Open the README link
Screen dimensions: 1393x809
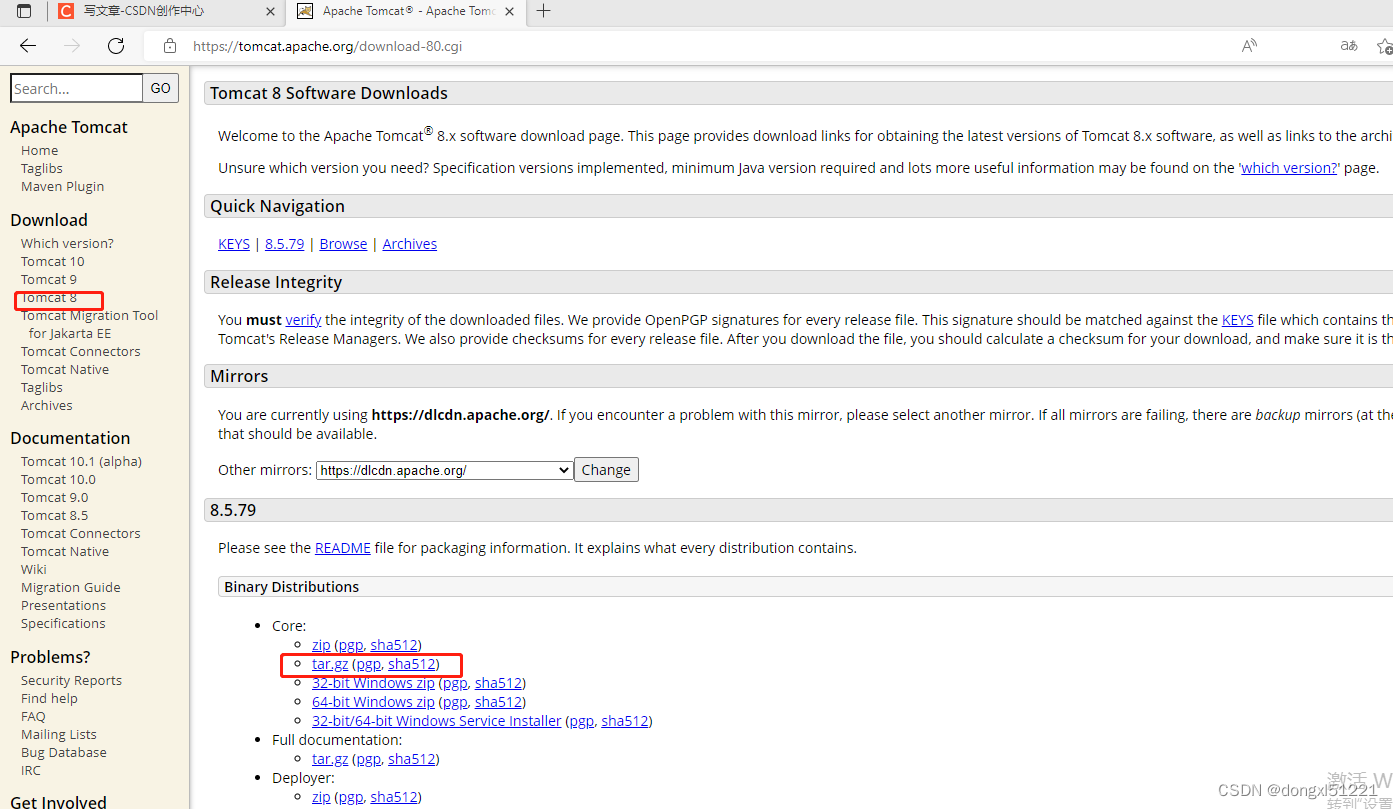343,548
